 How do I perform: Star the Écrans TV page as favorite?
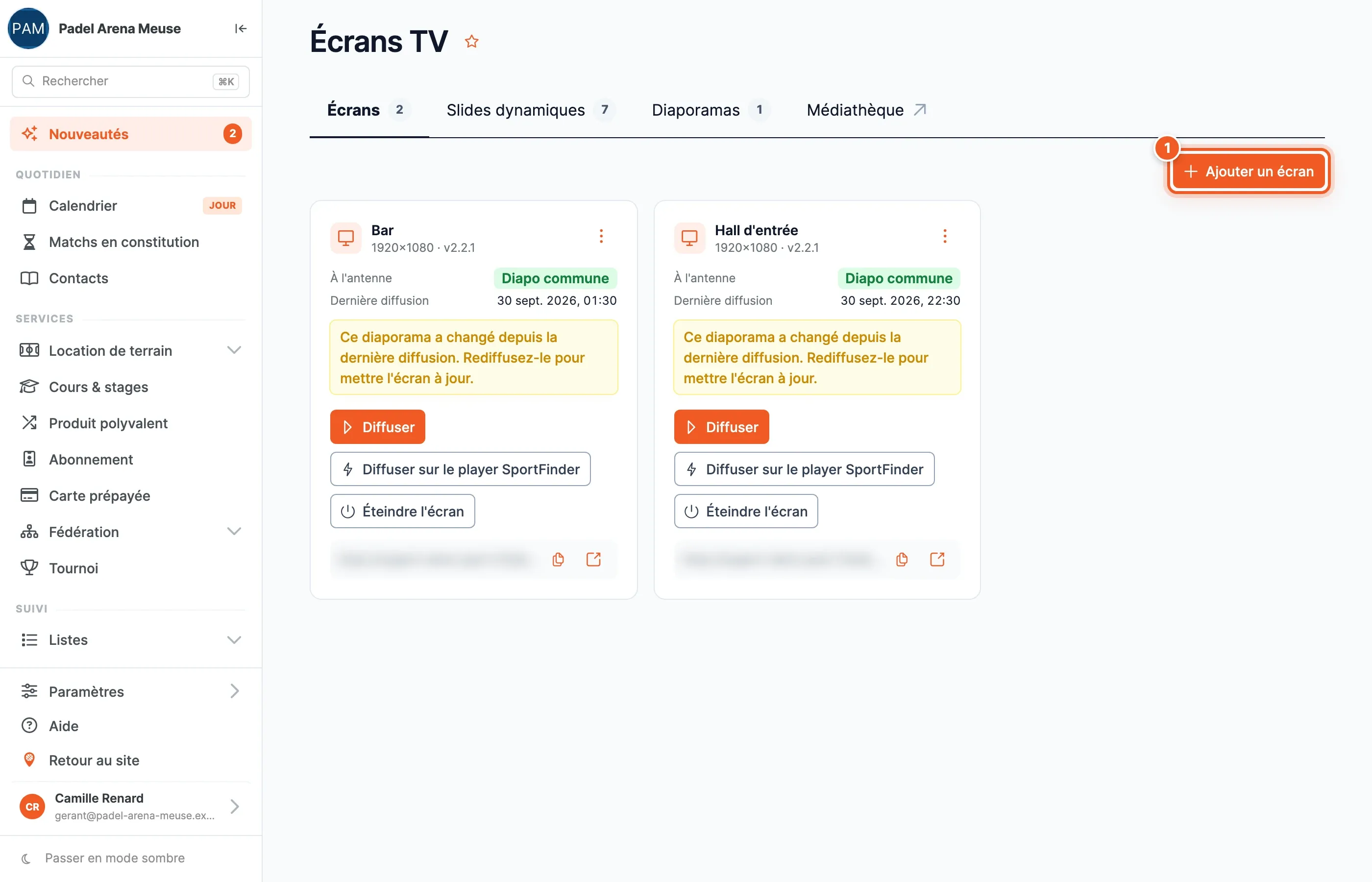[x=471, y=41]
